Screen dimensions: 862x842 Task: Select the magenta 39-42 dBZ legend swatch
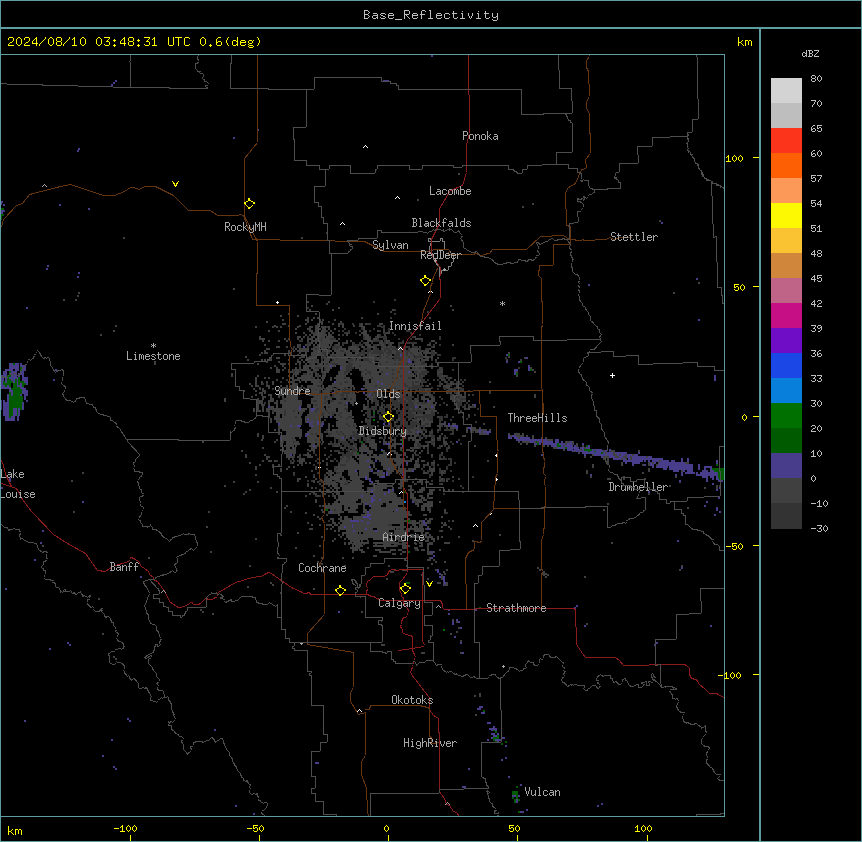click(x=786, y=315)
